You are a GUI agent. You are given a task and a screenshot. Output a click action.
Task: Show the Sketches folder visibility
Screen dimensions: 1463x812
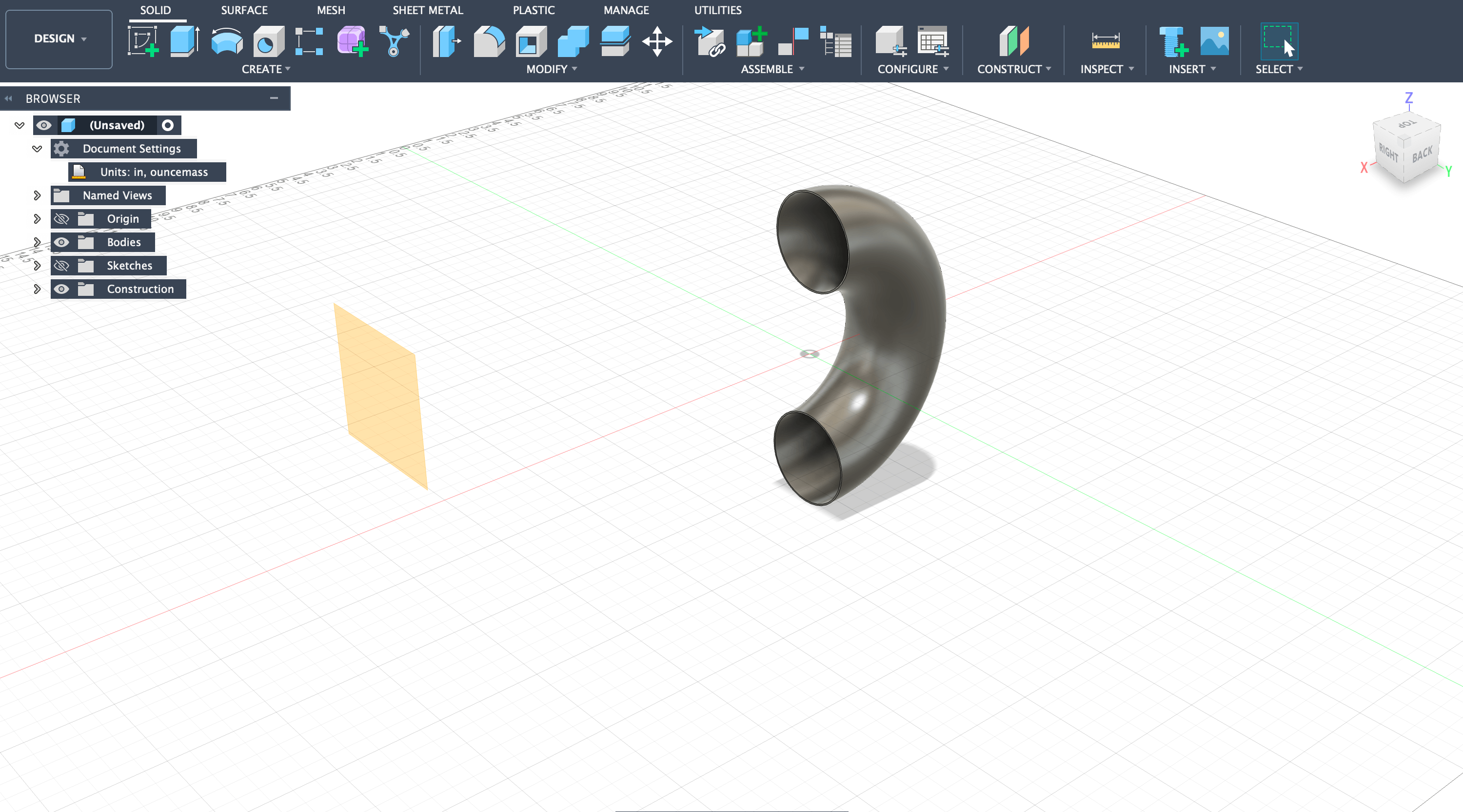point(61,266)
